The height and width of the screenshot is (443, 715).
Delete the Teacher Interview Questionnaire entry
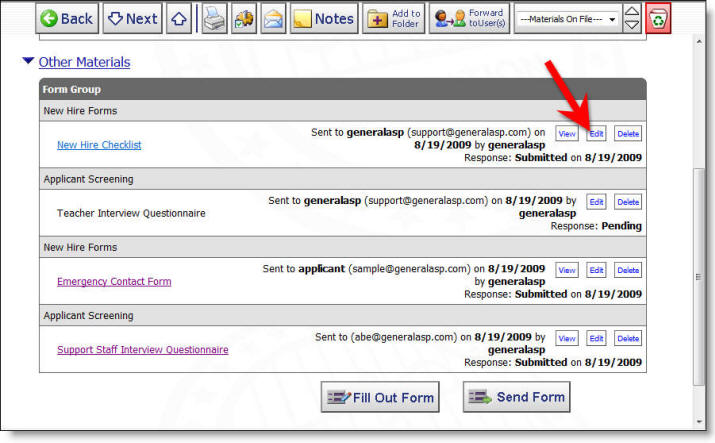pos(627,202)
